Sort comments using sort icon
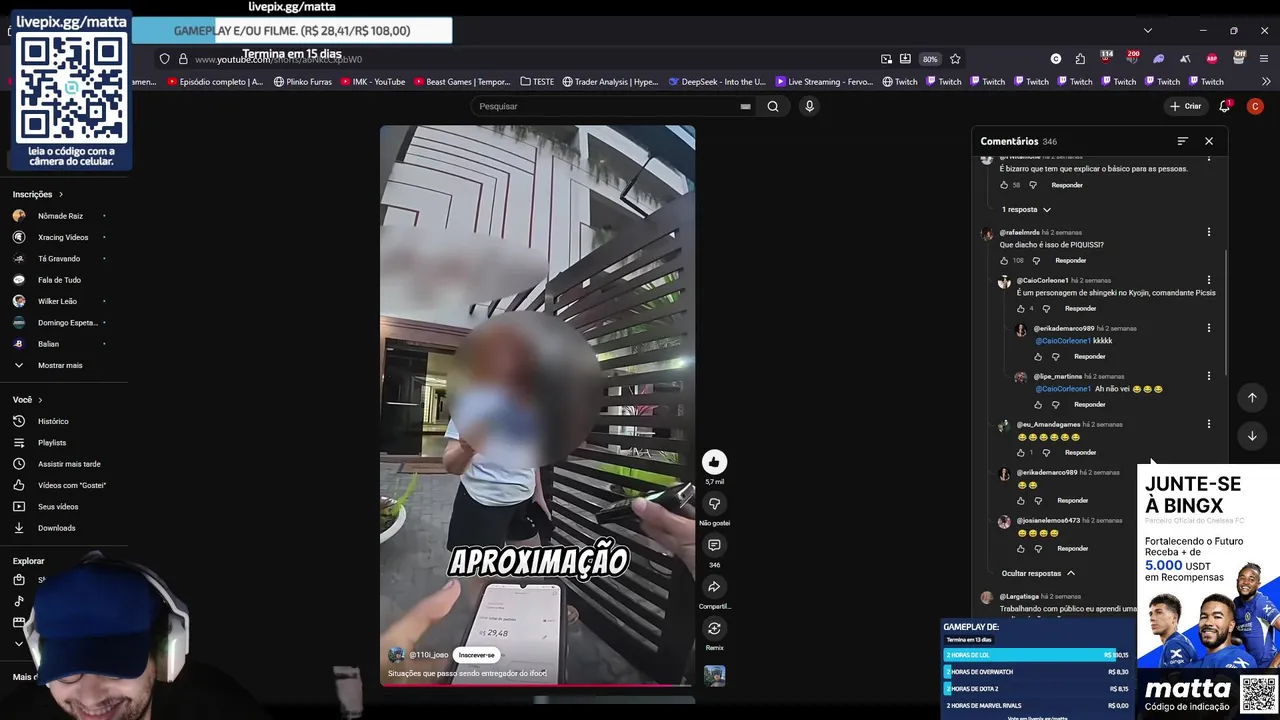This screenshot has height=720, width=1280. point(1183,141)
